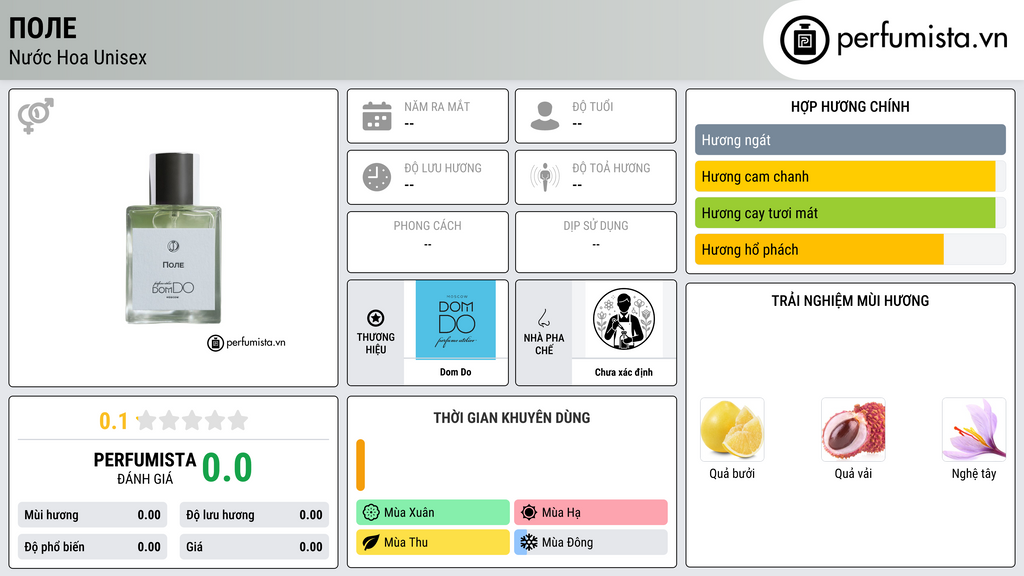The image size is (1024, 576).
Task: Click the ПОЛЕ title heading
Action: pyautogui.click(x=42, y=28)
